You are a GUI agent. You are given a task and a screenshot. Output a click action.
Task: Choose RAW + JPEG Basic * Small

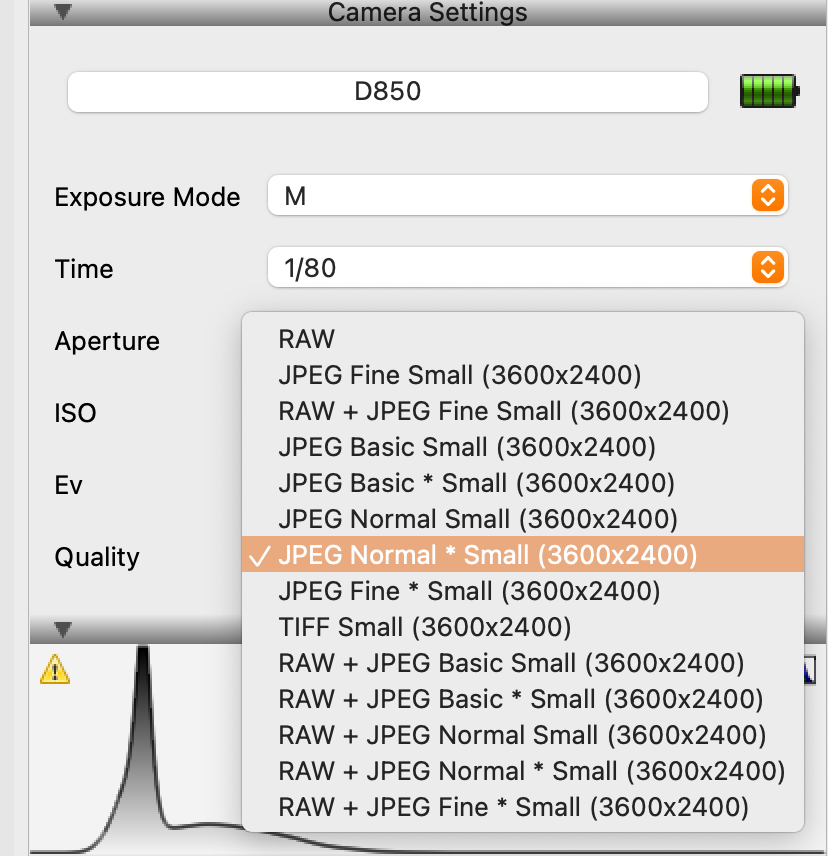523,699
